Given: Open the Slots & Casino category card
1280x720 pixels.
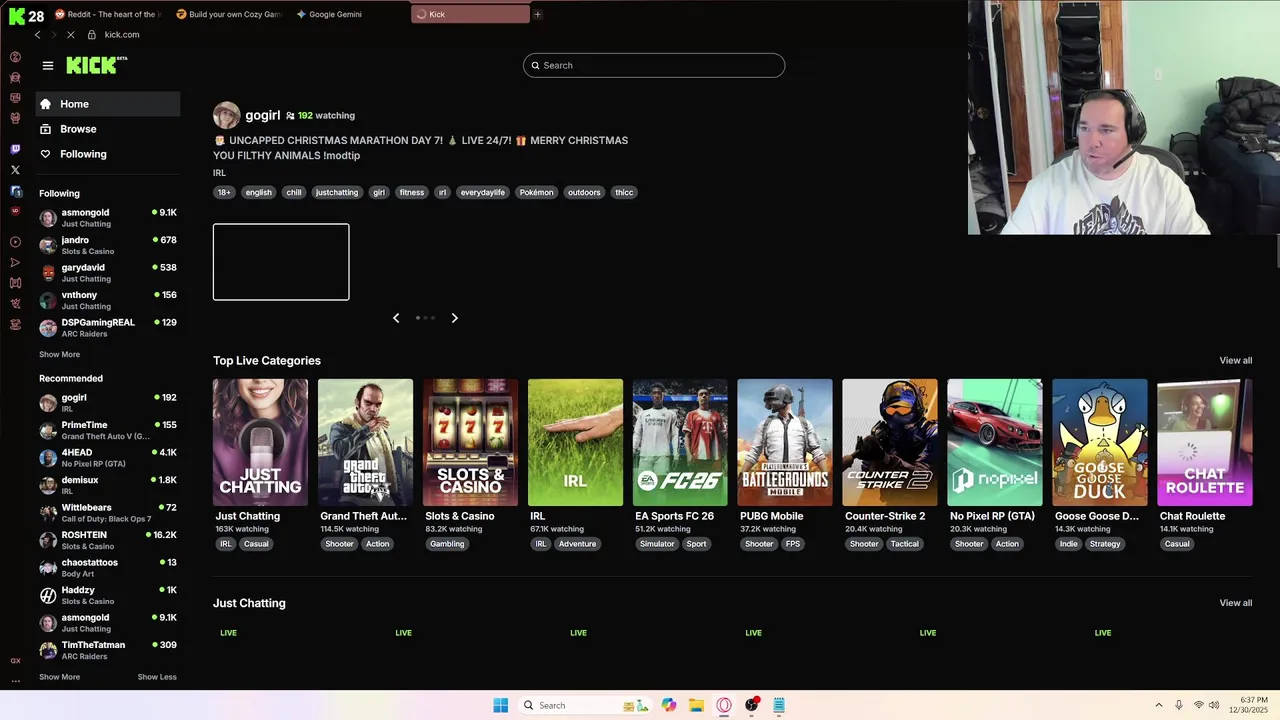Looking at the screenshot, I should click(x=470, y=442).
